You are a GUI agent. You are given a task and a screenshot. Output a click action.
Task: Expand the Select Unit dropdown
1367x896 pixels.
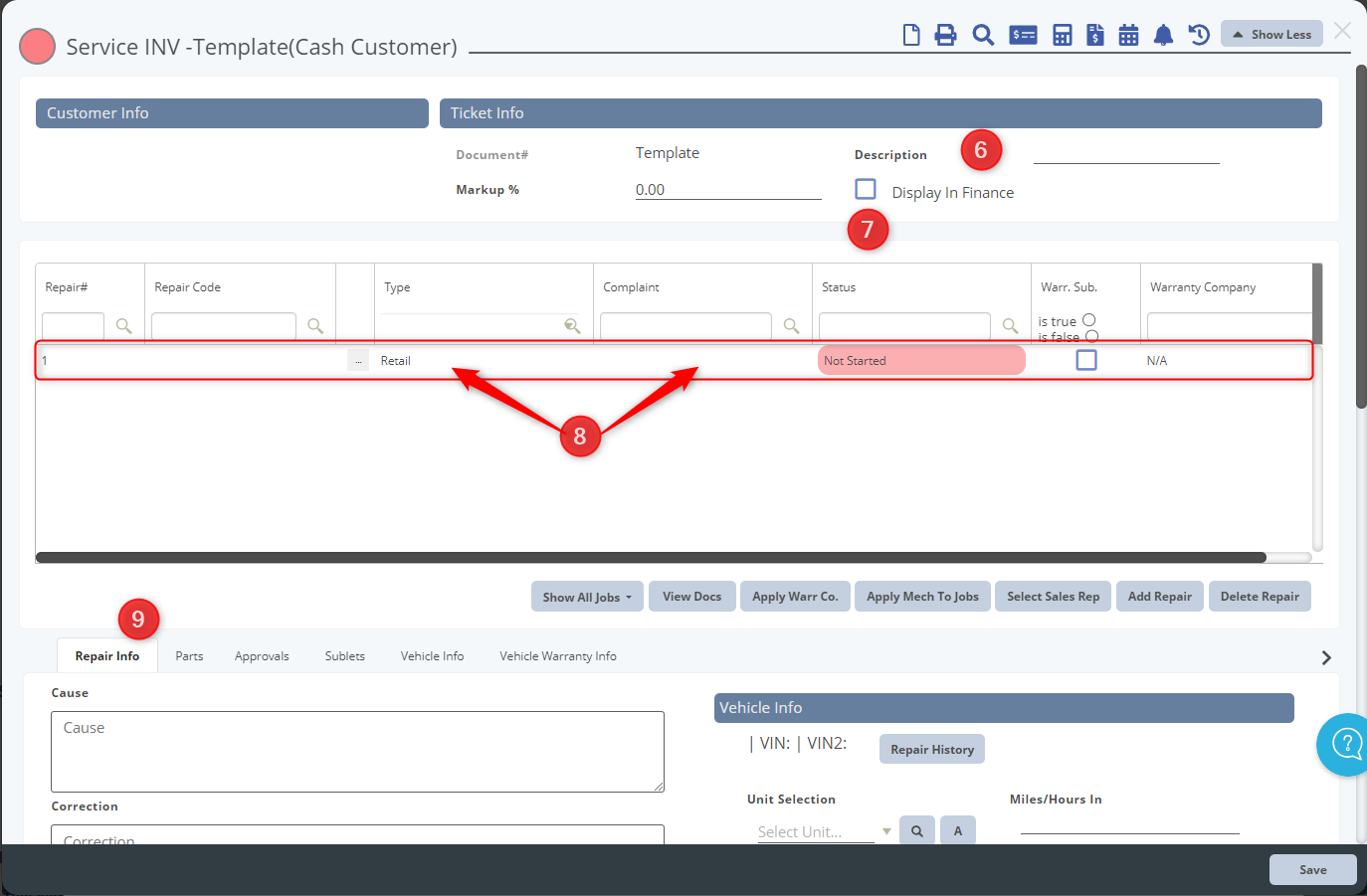[x=885, y=831]
